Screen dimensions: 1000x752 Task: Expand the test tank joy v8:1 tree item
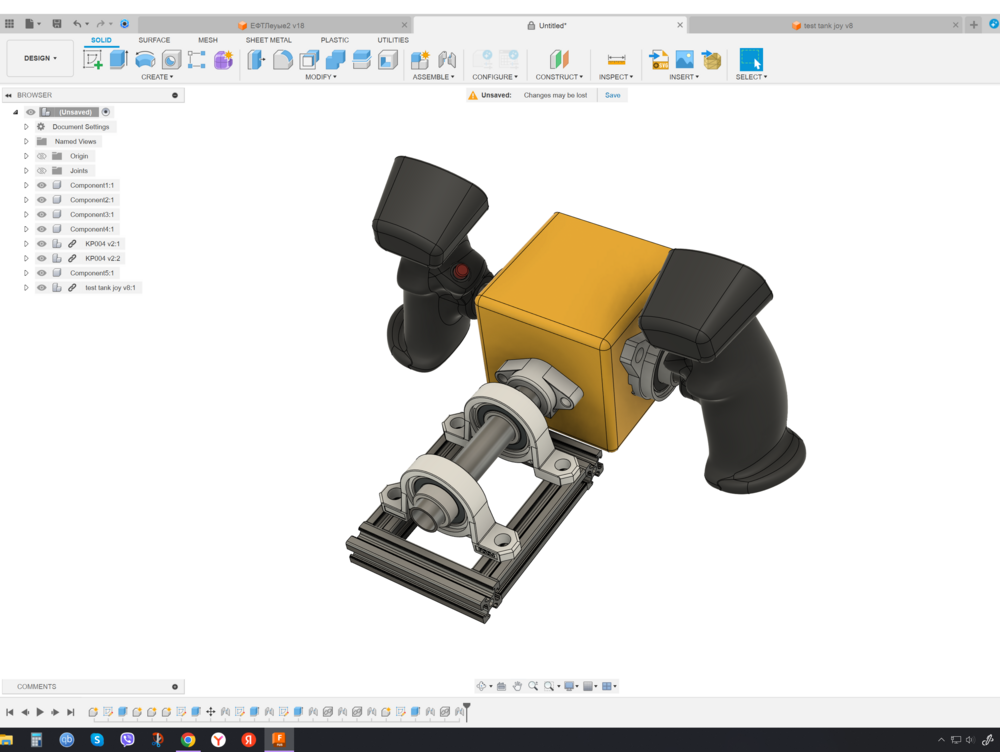pos(25,287)
